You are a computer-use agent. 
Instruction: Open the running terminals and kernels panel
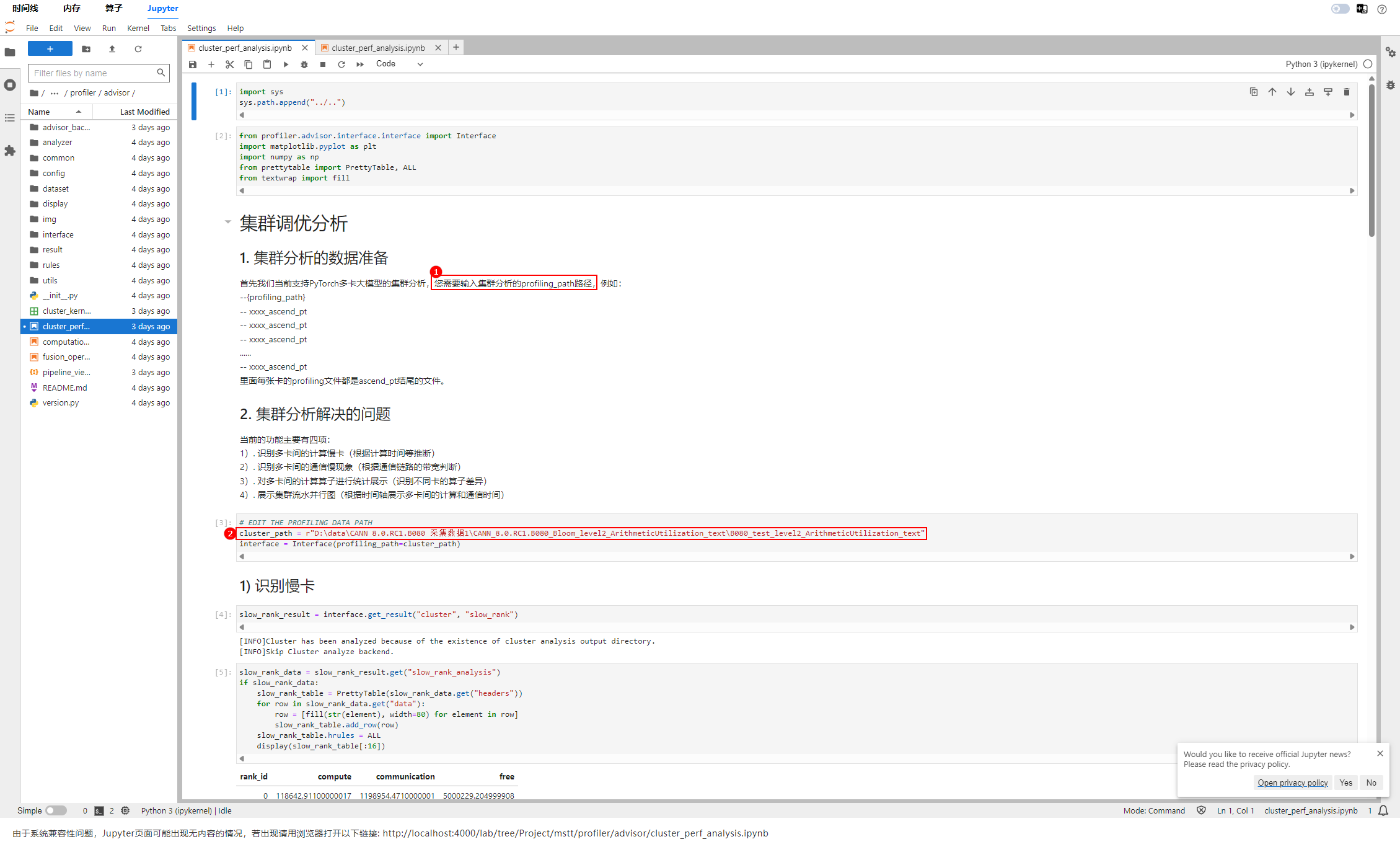[10, 85]
